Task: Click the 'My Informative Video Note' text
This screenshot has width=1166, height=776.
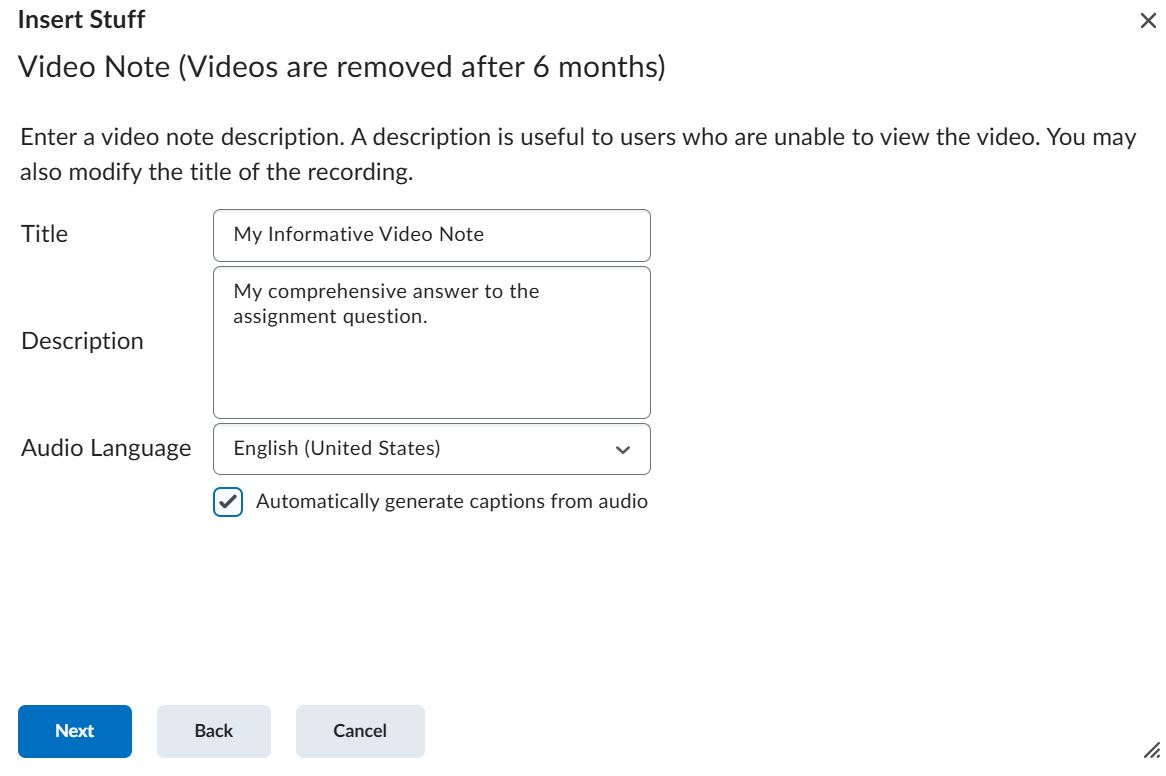Action: coord(358,235)
